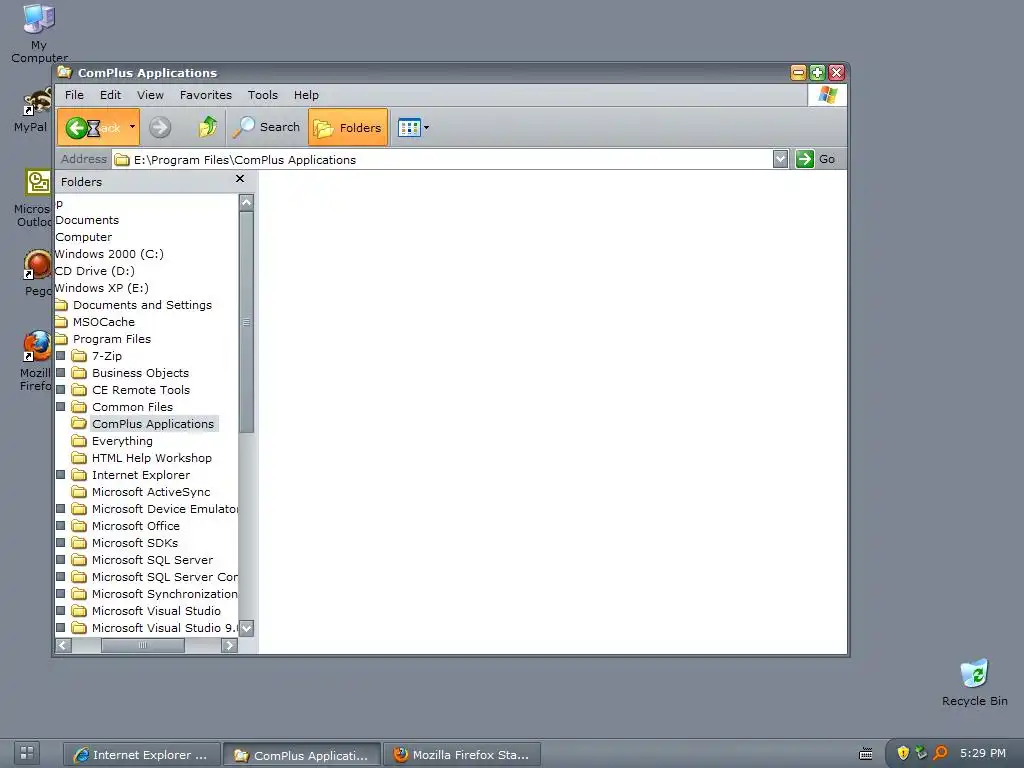Select the Microsoft ActiveSync folder icon
The image size is (1024, 768).
tap(79, 492)
